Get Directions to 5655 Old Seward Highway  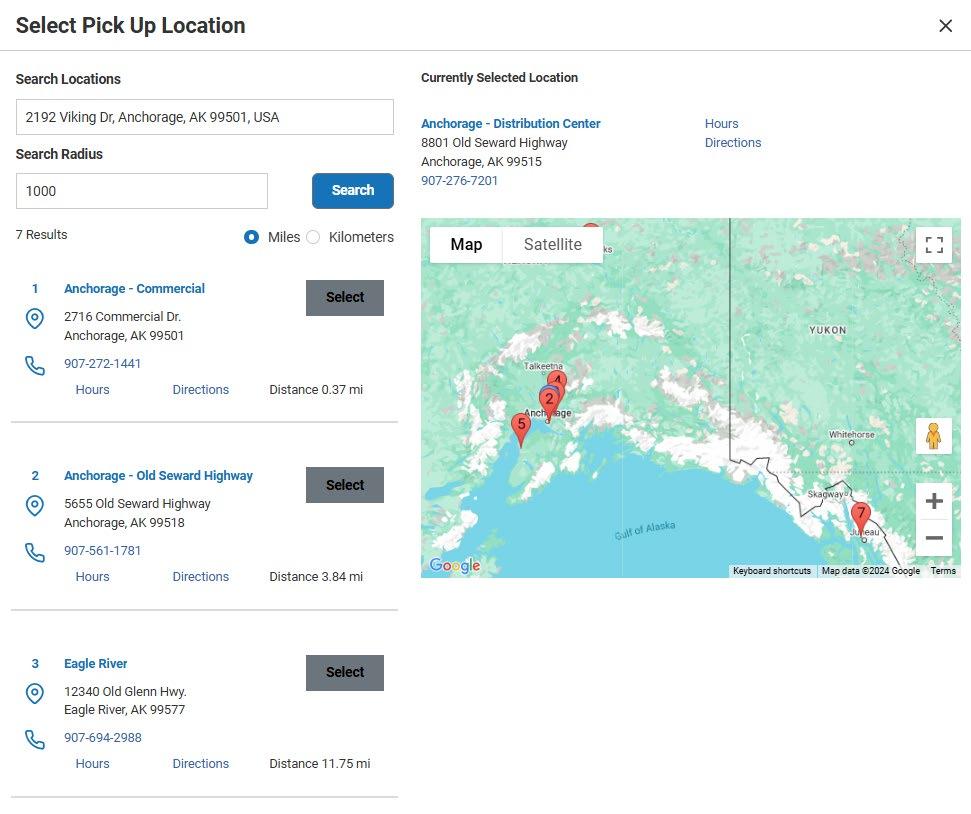(x=201, y=577)
